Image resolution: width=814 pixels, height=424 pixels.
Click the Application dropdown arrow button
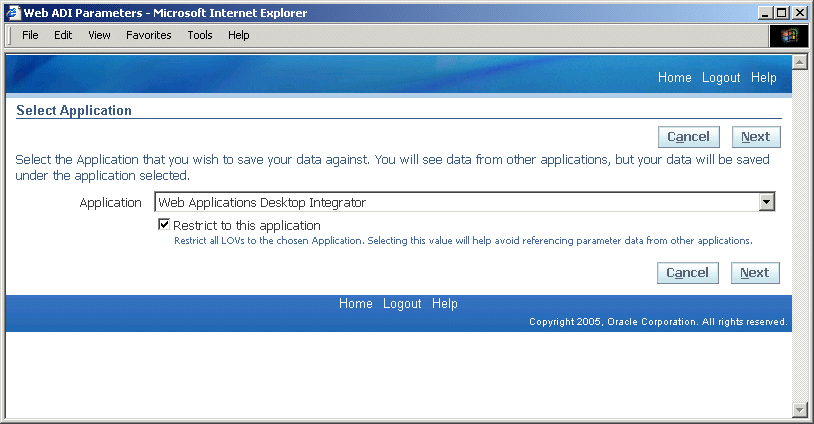tap(766, 202)
